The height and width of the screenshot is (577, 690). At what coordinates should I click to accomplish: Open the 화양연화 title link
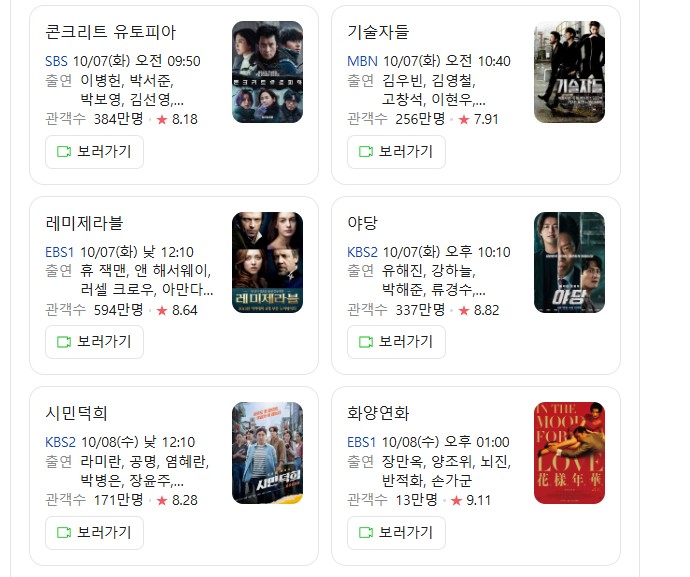pyautogui.click(x=378, y=413)
